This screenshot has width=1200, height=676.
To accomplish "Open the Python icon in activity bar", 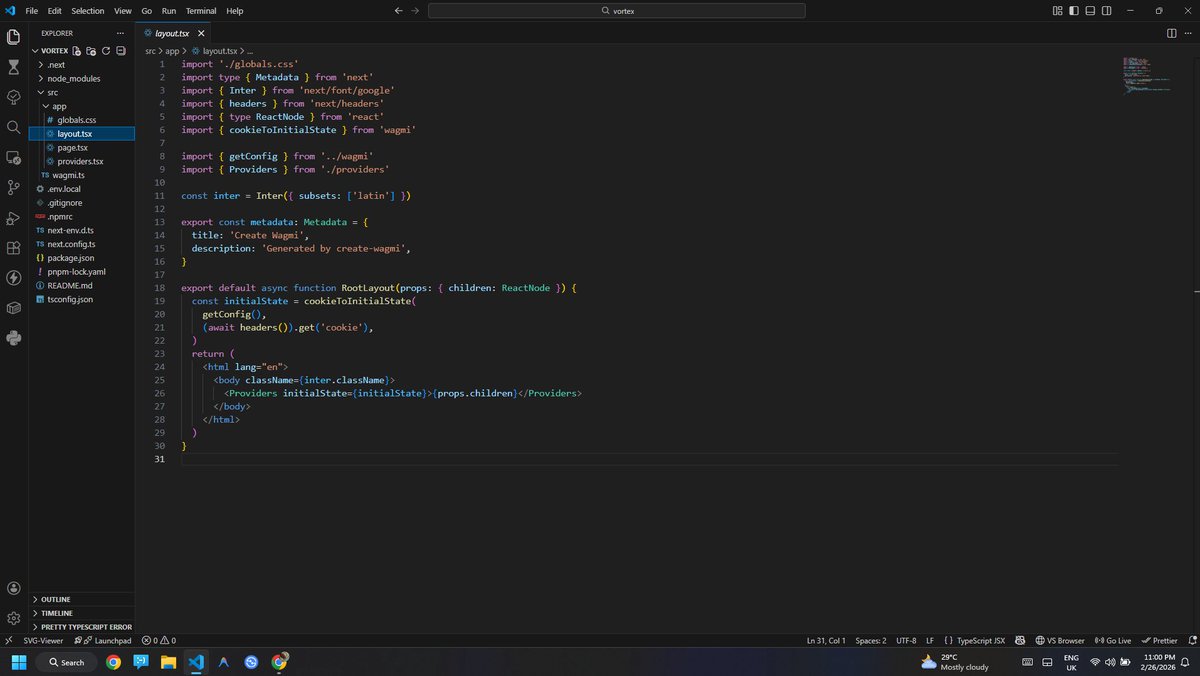I will (14, 337).
